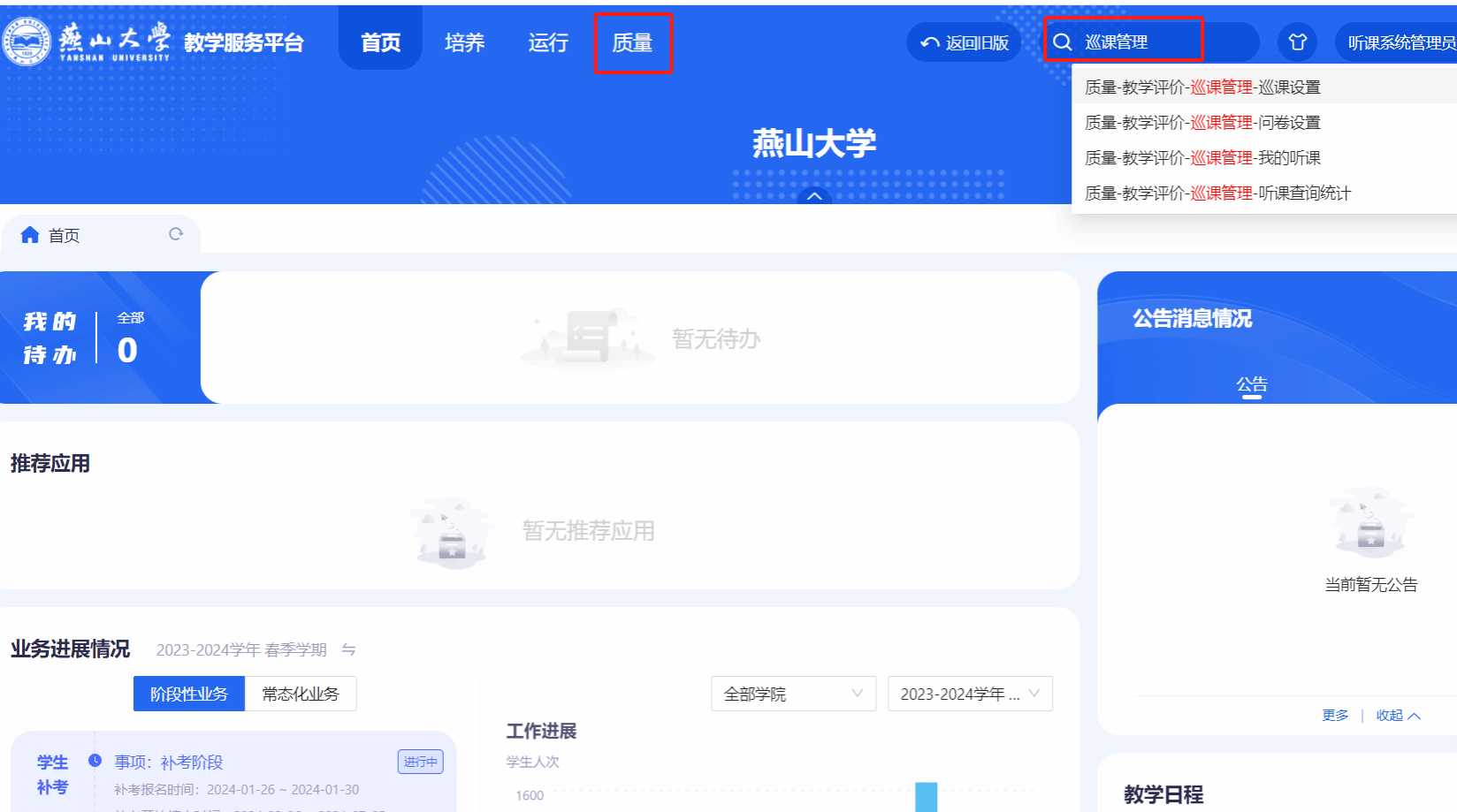Click 更多 link in announcements
Screen dimensions: 1457x812
[1335, 715]
